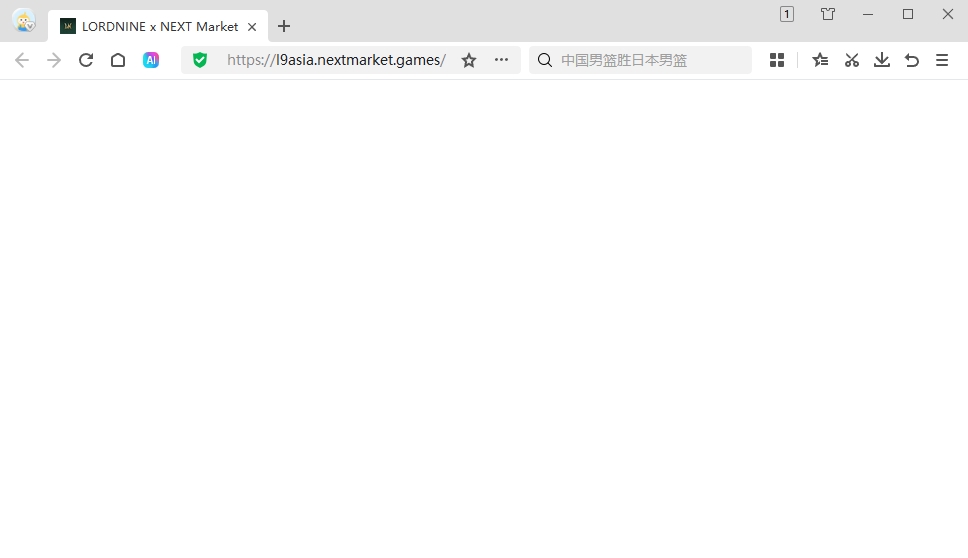Viewport: 968px width, 558px height.
Task: Open the three-dot address bar options
Action: point(501,60)
